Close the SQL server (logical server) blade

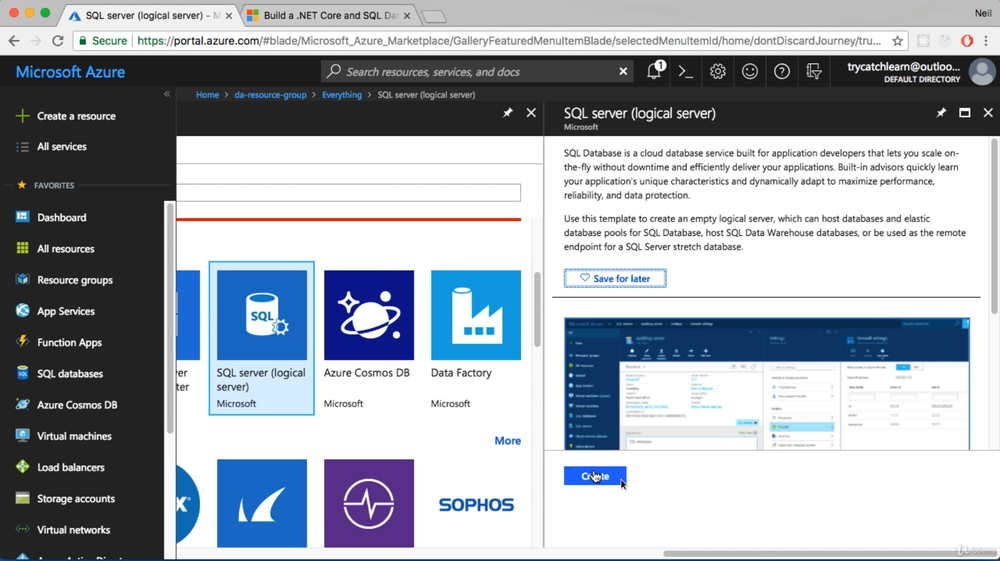(x=988, y=113)
